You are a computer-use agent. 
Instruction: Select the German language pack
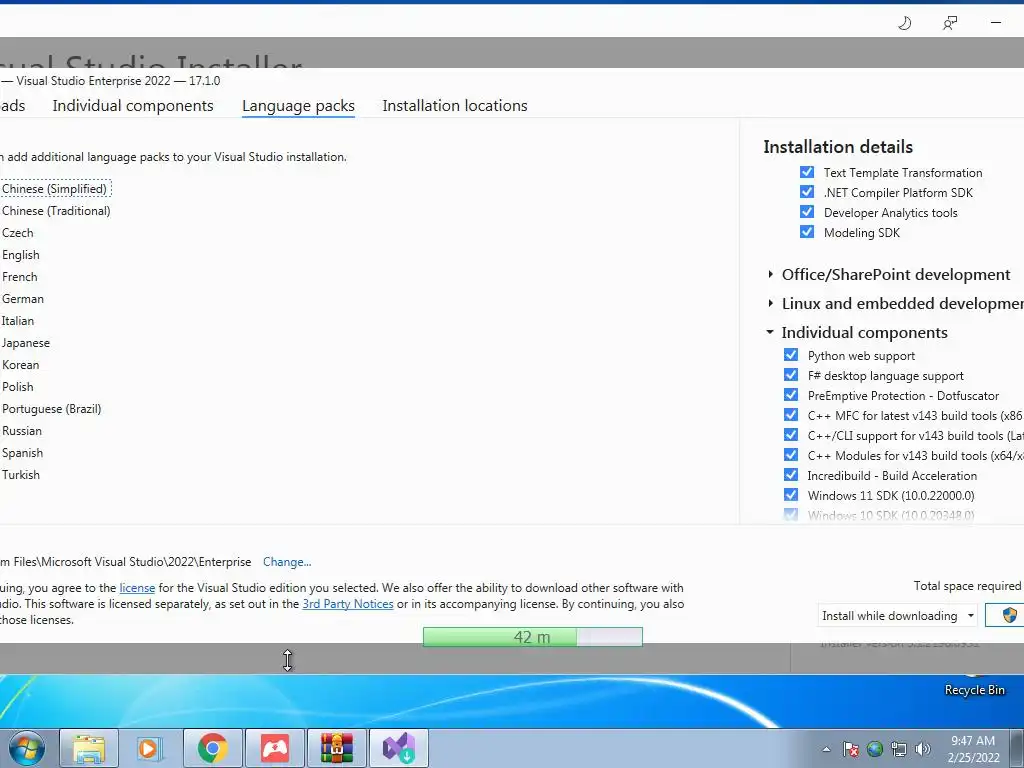[x=23, y=299]
